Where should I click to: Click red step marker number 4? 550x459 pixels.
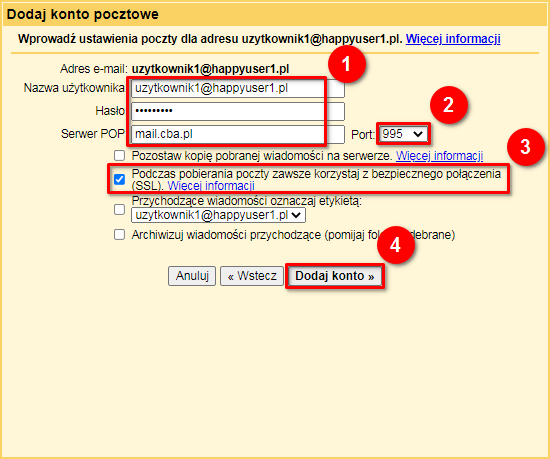pos(396,245)
